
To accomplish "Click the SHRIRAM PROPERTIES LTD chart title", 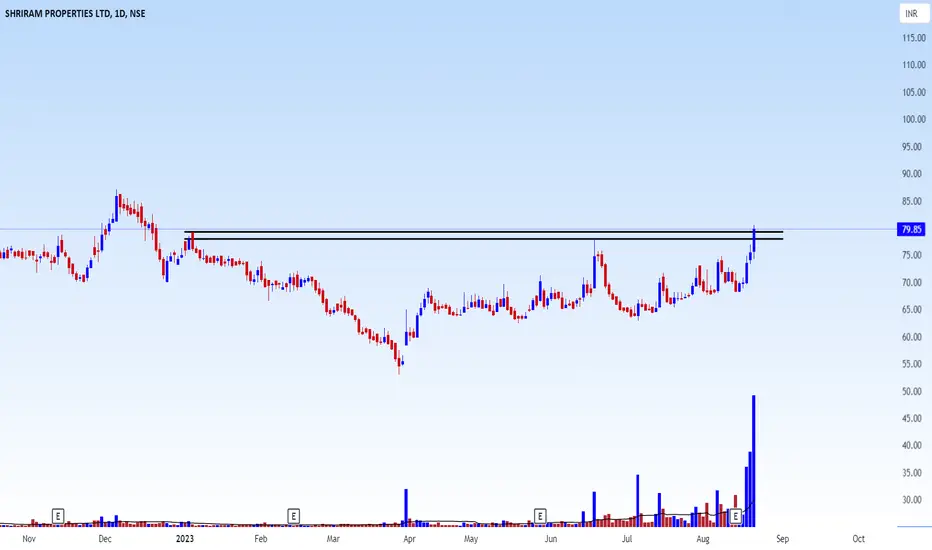I will tap(75, 13).
